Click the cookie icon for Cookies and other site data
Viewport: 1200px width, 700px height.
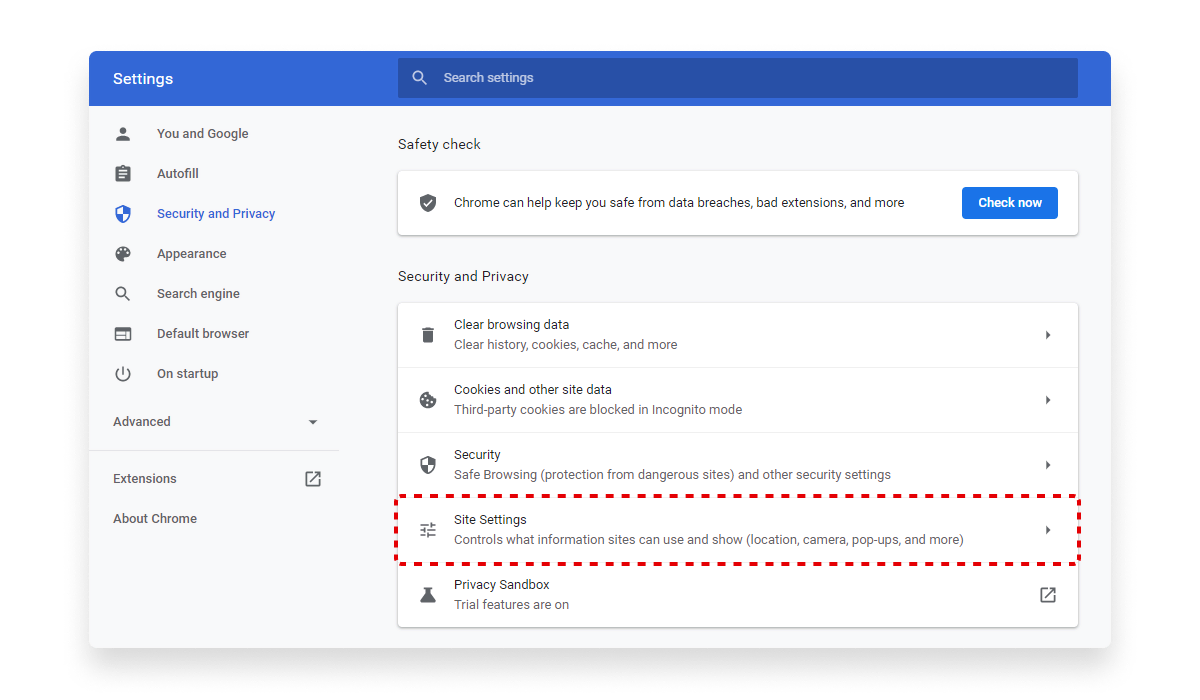(428, 399)
